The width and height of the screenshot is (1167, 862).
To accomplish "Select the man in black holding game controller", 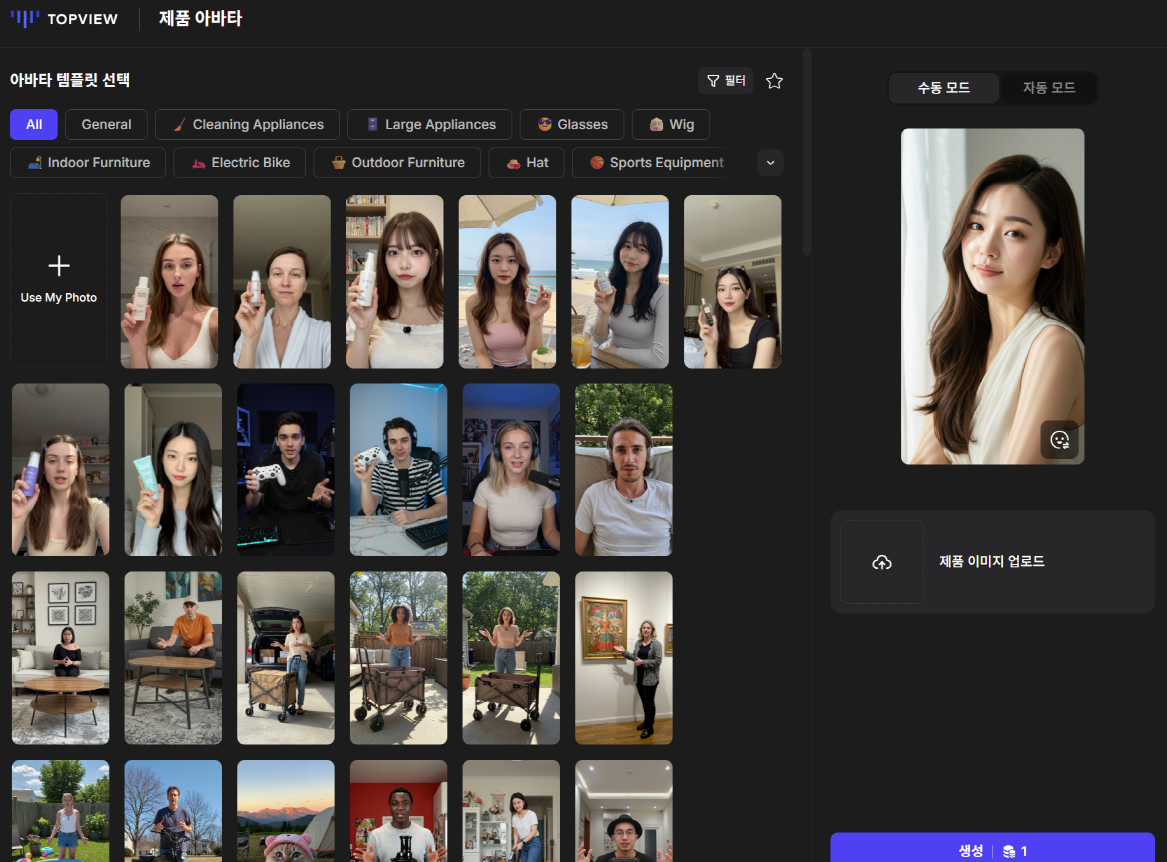I will click(286, 470).
